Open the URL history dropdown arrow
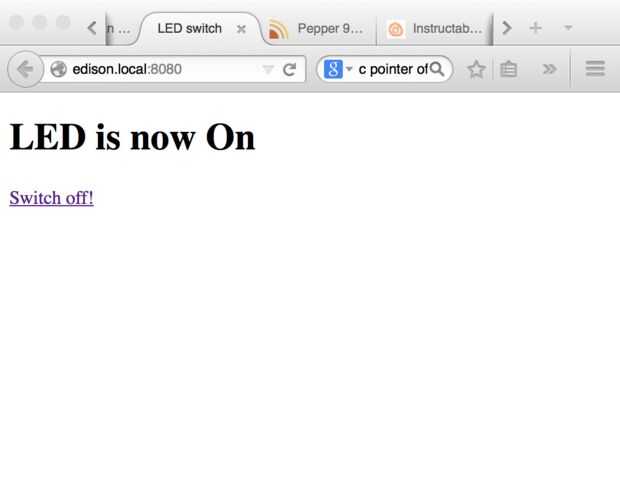The width and height of the screenshot is (620, 504). 268,70
